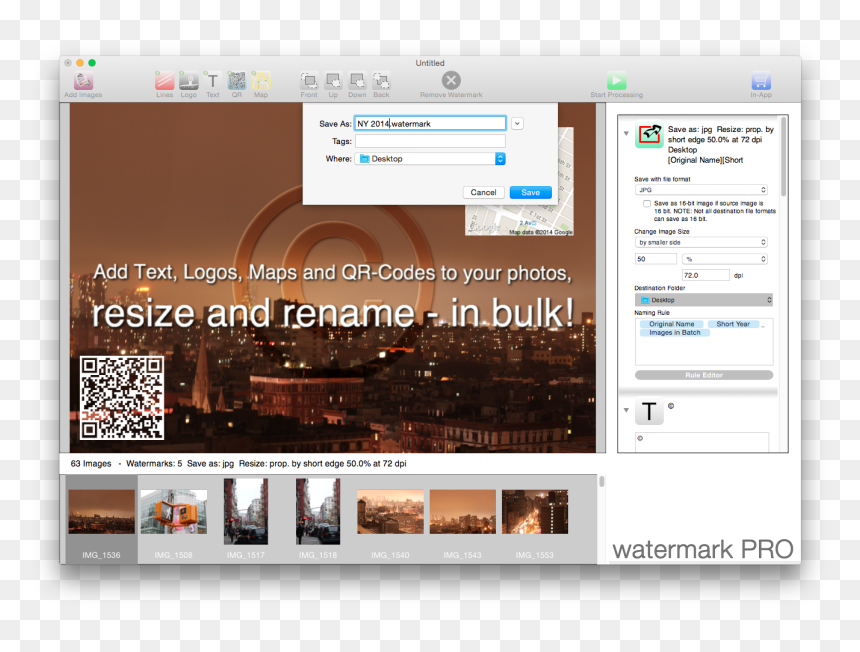860x652 pixels.
Task: Expand the Save As dialog chevron
Action: point(517,124)
